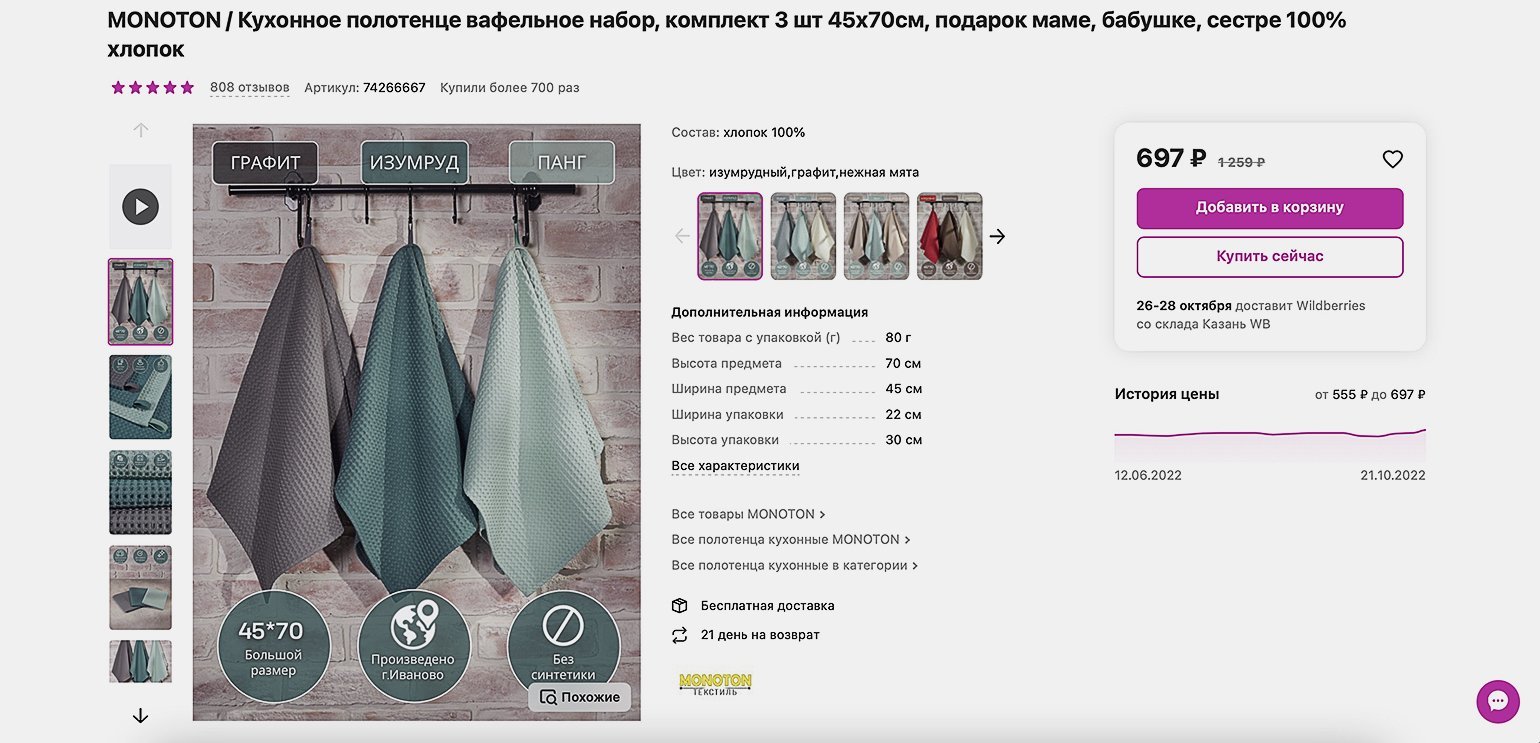
Task: Choose the light blue and white towel variant
Action: [x=803, y=236]
